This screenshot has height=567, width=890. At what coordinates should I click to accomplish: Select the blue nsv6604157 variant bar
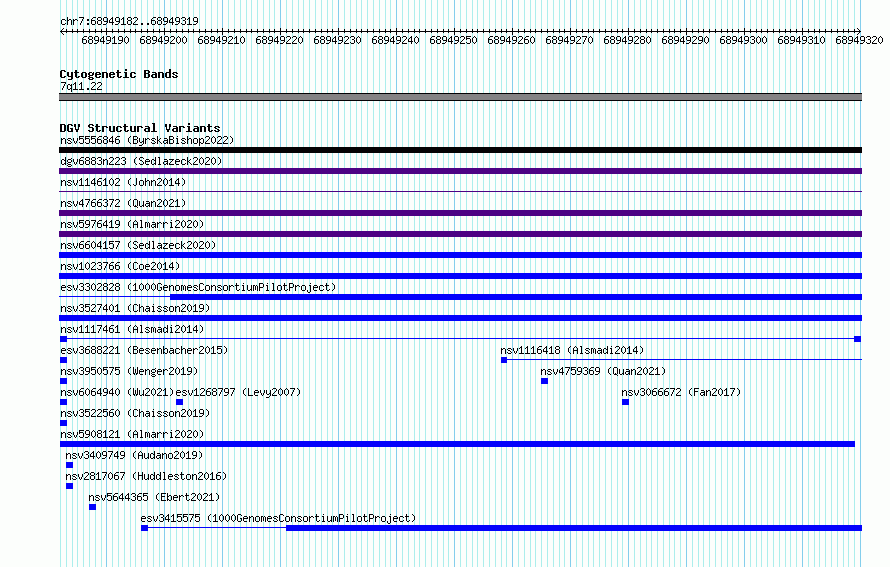pos(460,255)
